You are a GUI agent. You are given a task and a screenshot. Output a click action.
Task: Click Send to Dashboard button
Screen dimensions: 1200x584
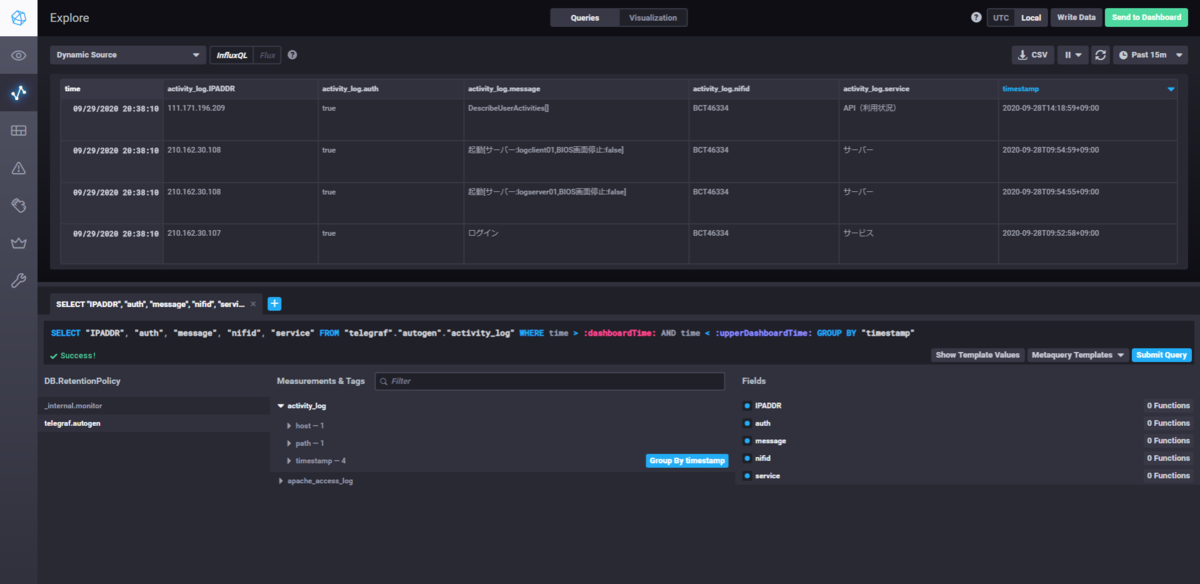[x=1146, y=18]
